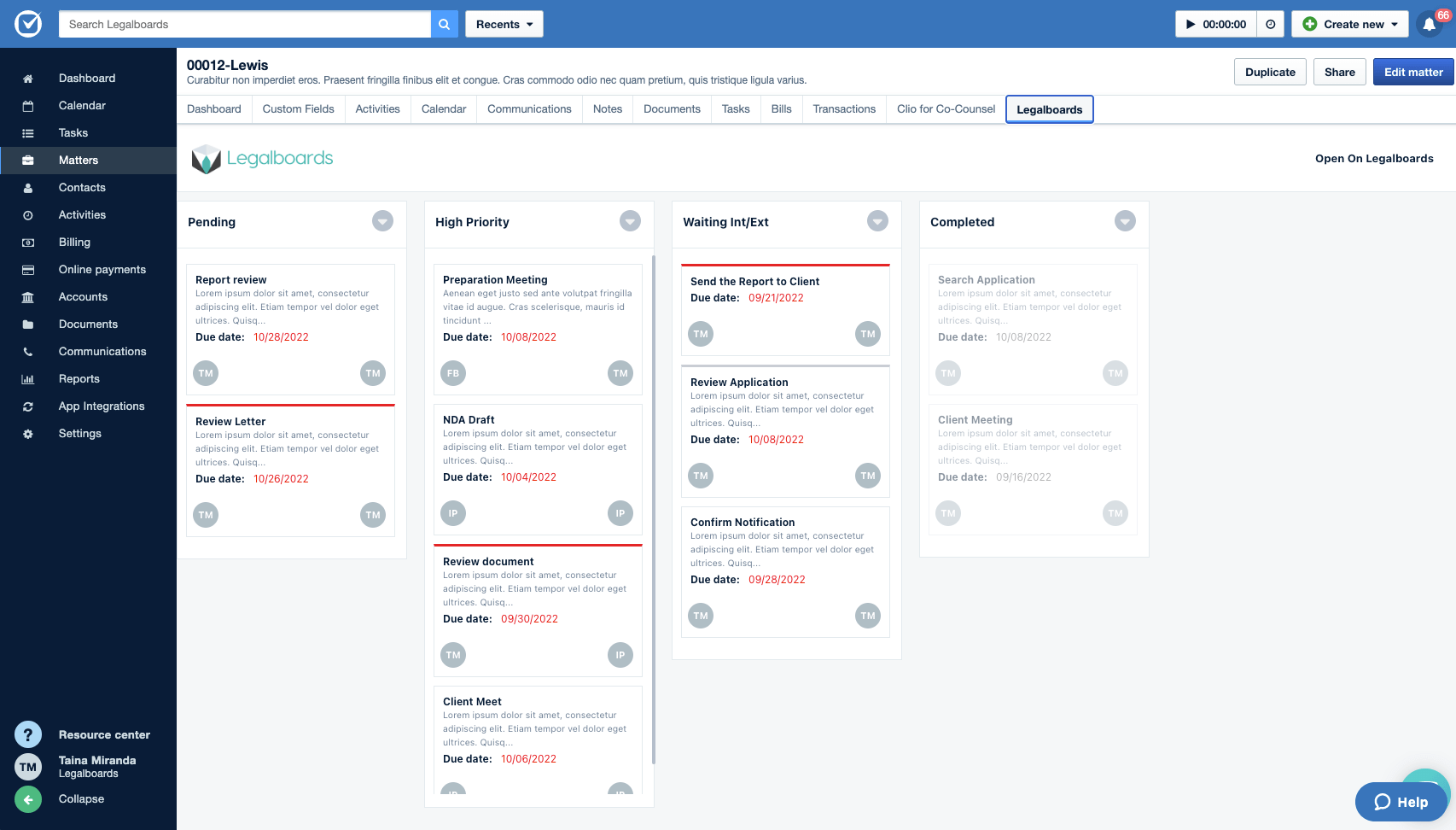Open the Search Application card
Screen dimensions: 1456x830
[1033, 330]
